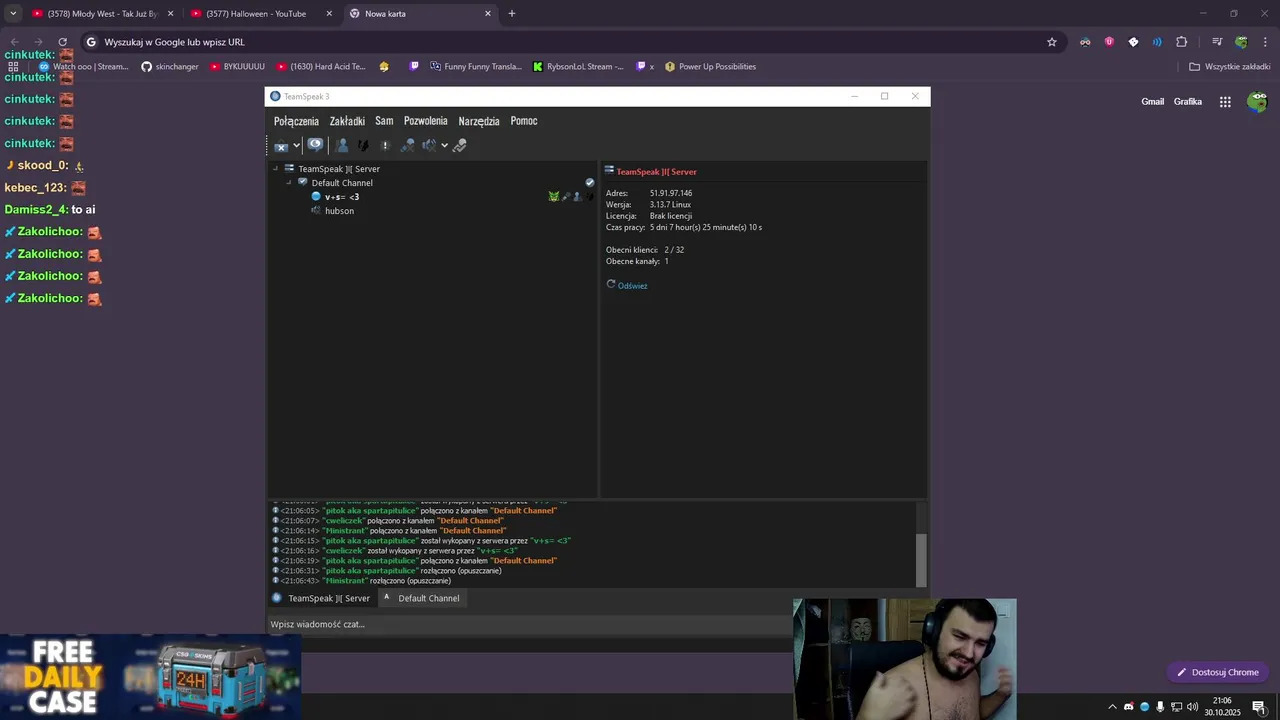Click the muted speaker icon beside hubson
Image resolution: width=1280 pixels, height=720 pixels.
pyautogui.click(x=316, y=211)
